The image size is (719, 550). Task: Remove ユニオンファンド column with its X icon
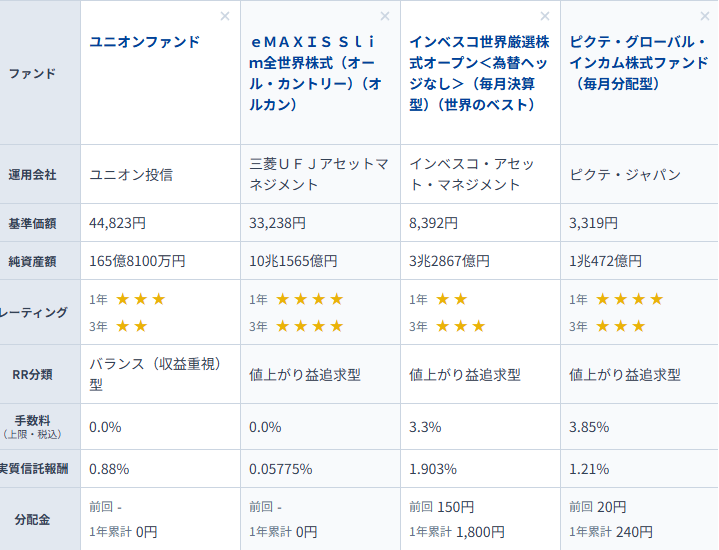(x=225, y=16)
